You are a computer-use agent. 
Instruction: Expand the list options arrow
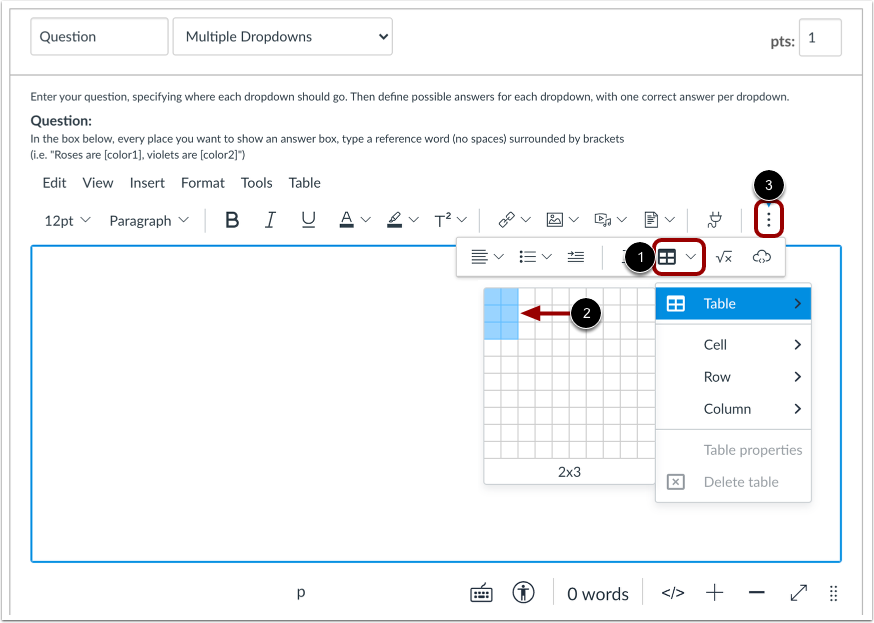click(547, 257)
